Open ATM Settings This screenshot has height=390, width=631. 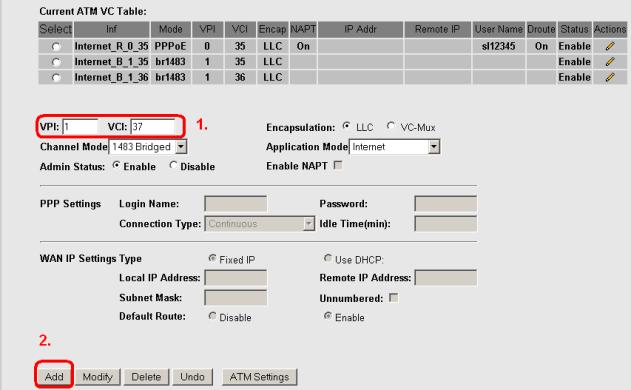pyautogui.click(x=260, y=377)
